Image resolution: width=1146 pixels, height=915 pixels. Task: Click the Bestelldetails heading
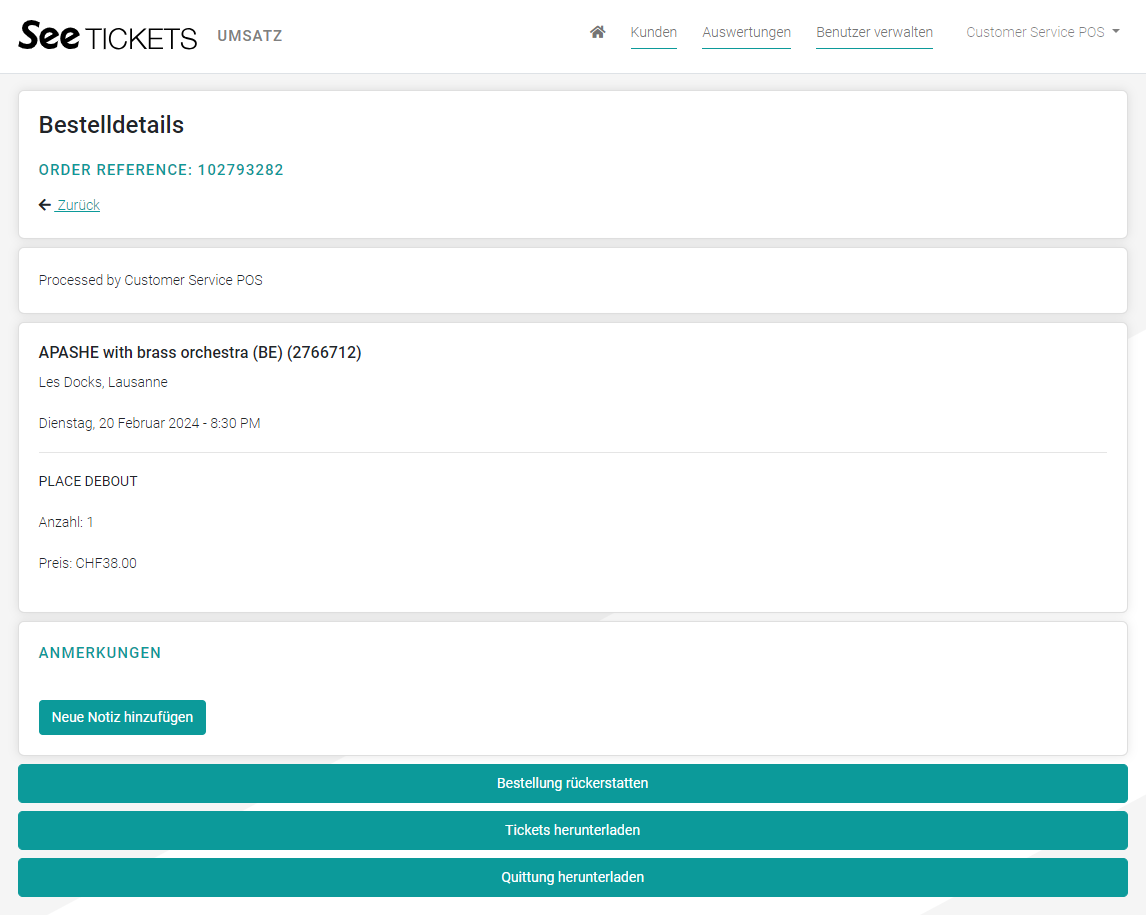(x=111, y=125)
